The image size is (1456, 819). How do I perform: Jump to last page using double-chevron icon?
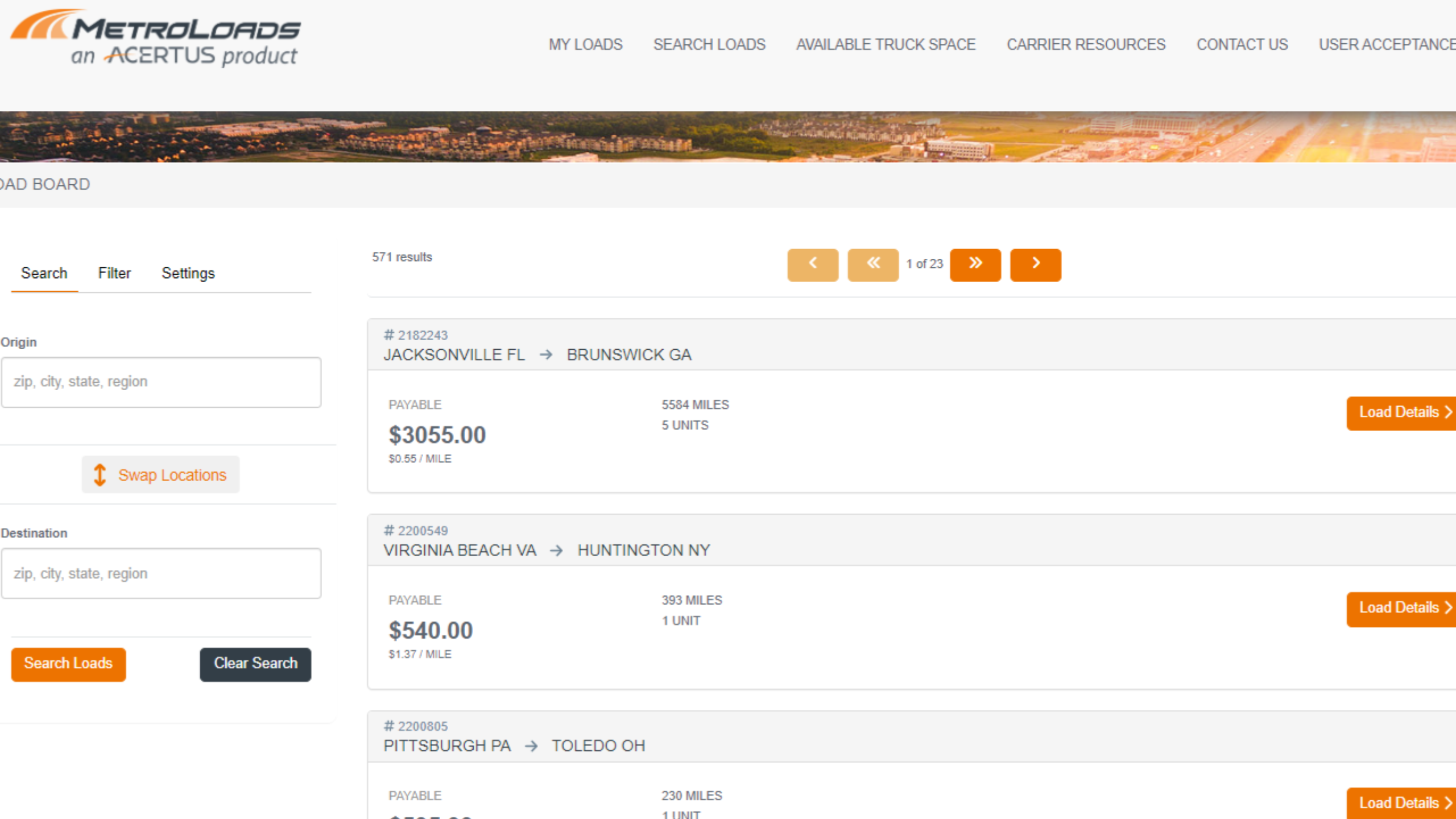(x=975, y=264)
